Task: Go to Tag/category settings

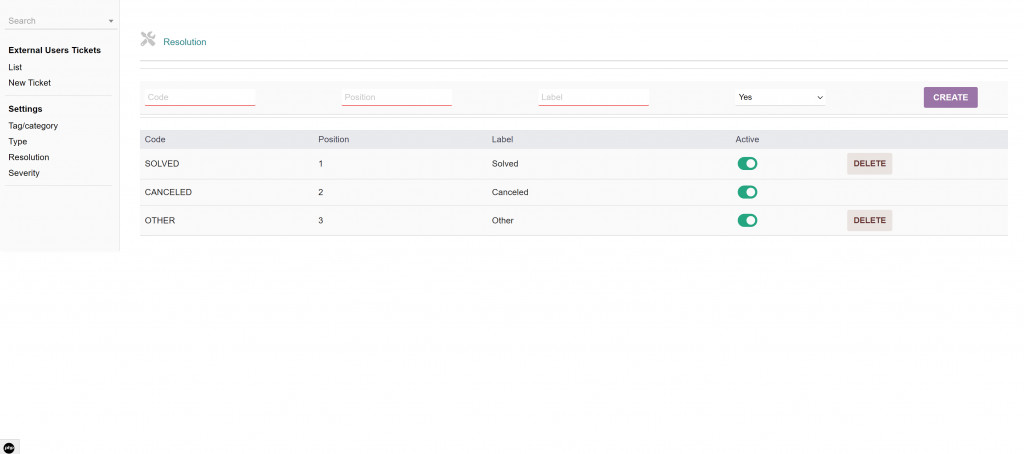Action: [x=33, y=126]
